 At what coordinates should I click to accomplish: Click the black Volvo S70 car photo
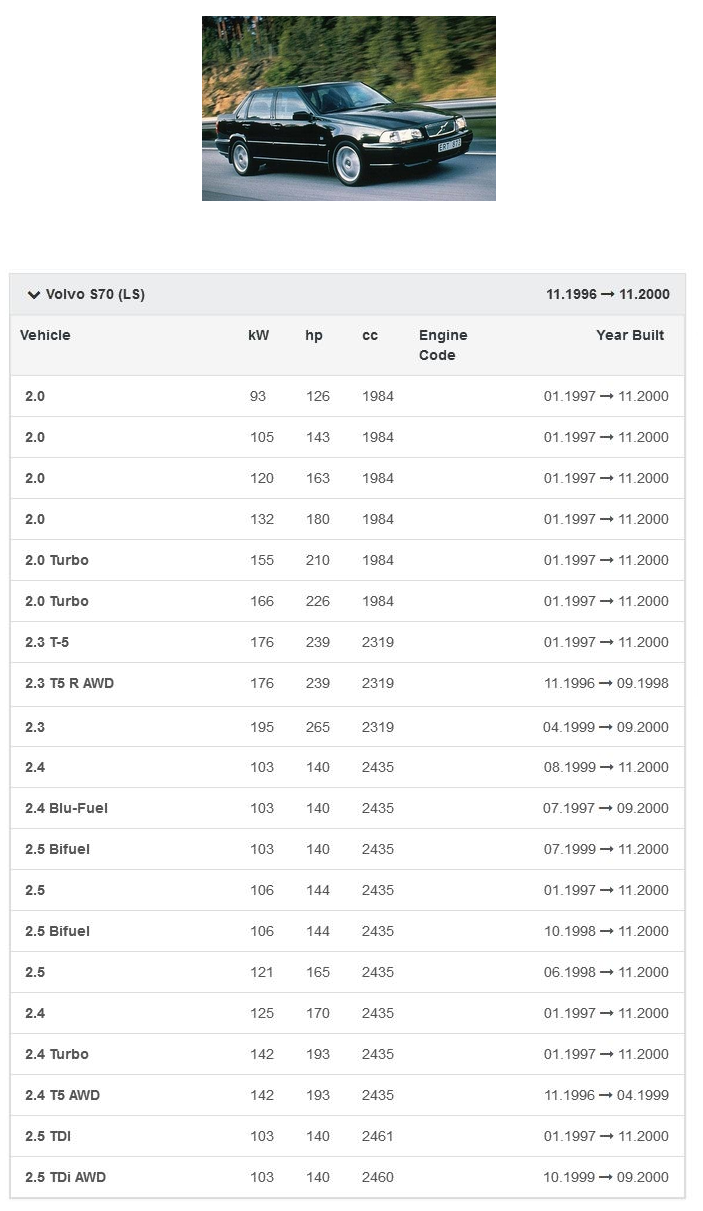348,108
